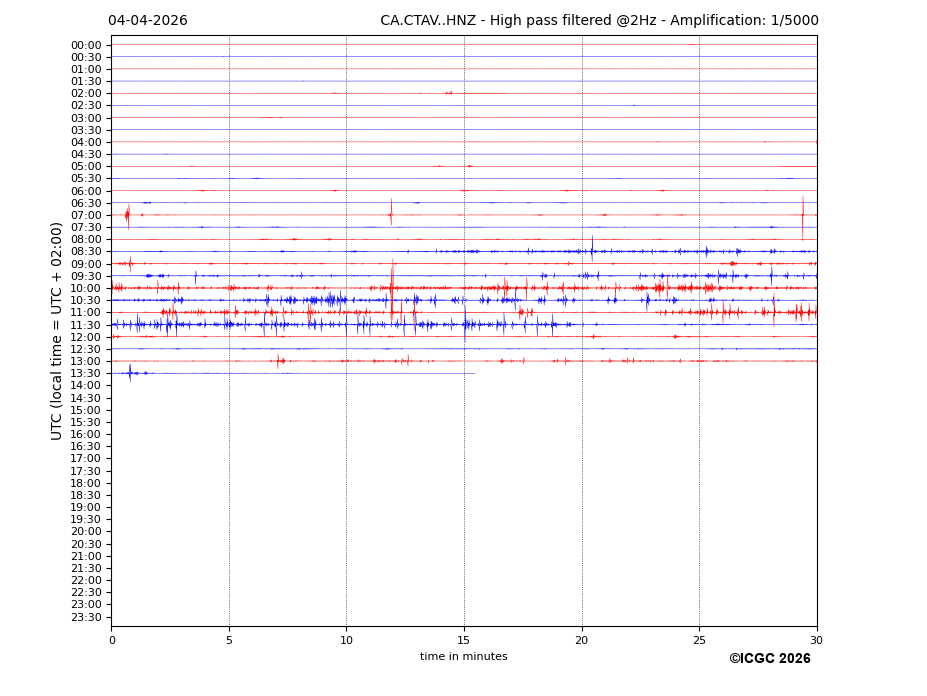Select the x-axis tick label 15

(464, 640)
